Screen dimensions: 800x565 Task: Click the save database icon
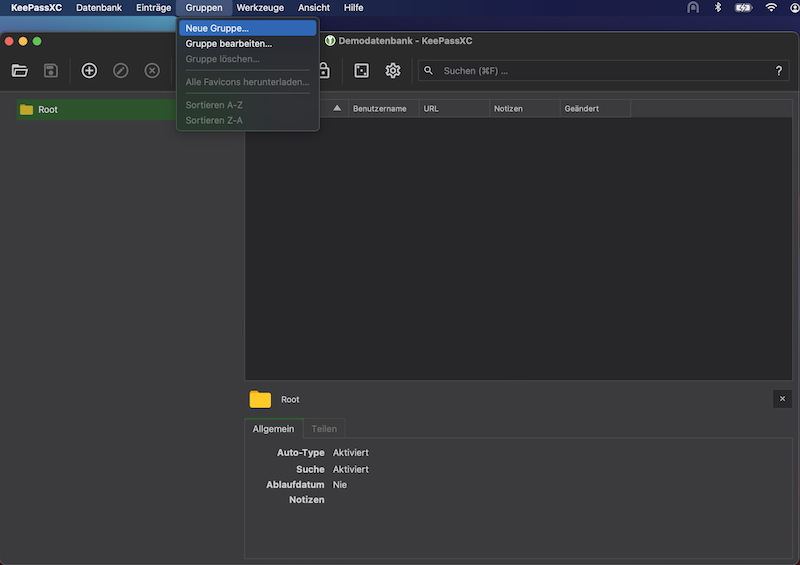(x=50, y=71)
